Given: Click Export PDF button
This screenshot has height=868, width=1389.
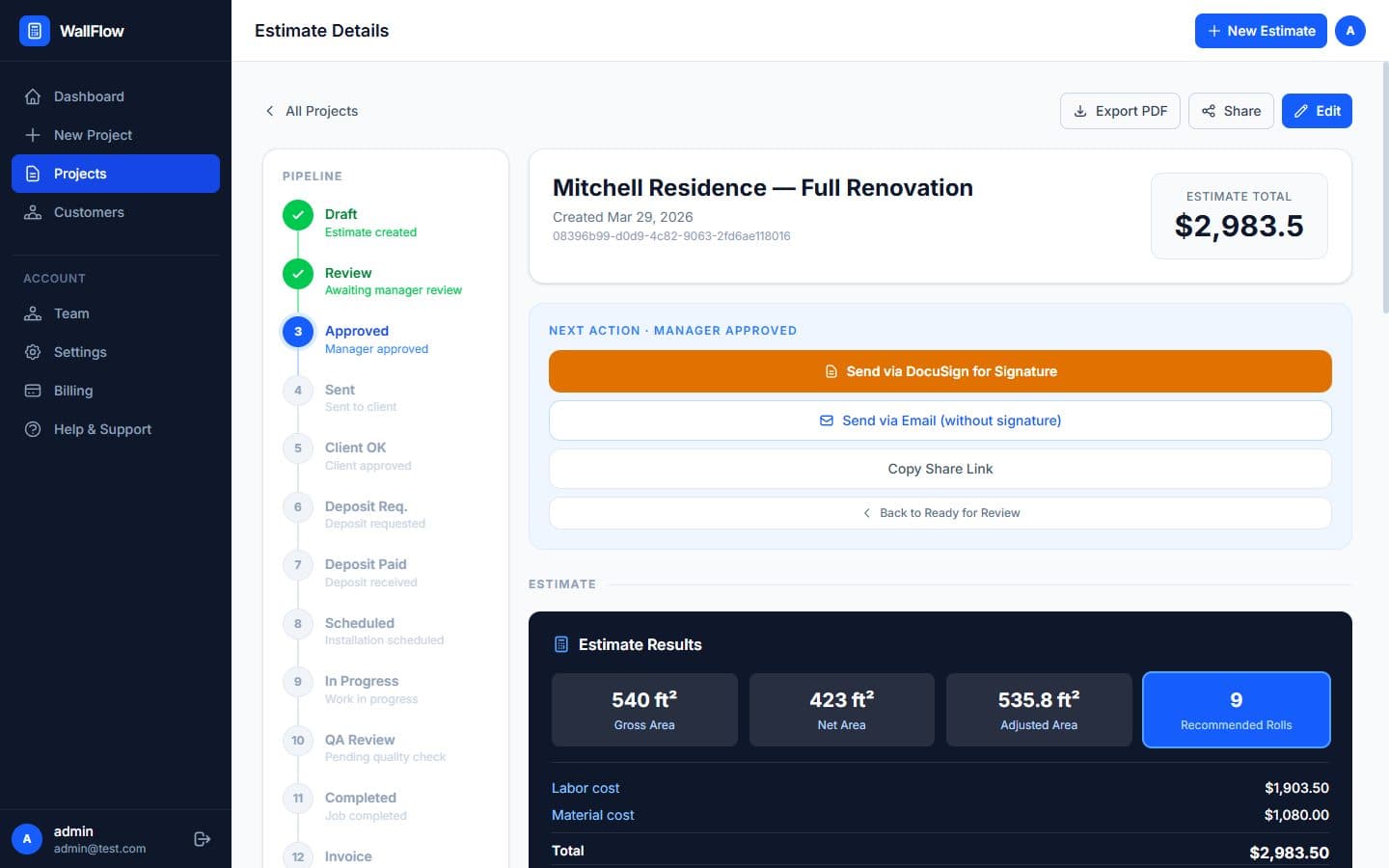Looking at the screenshot, I should (x=1120, y=111).
